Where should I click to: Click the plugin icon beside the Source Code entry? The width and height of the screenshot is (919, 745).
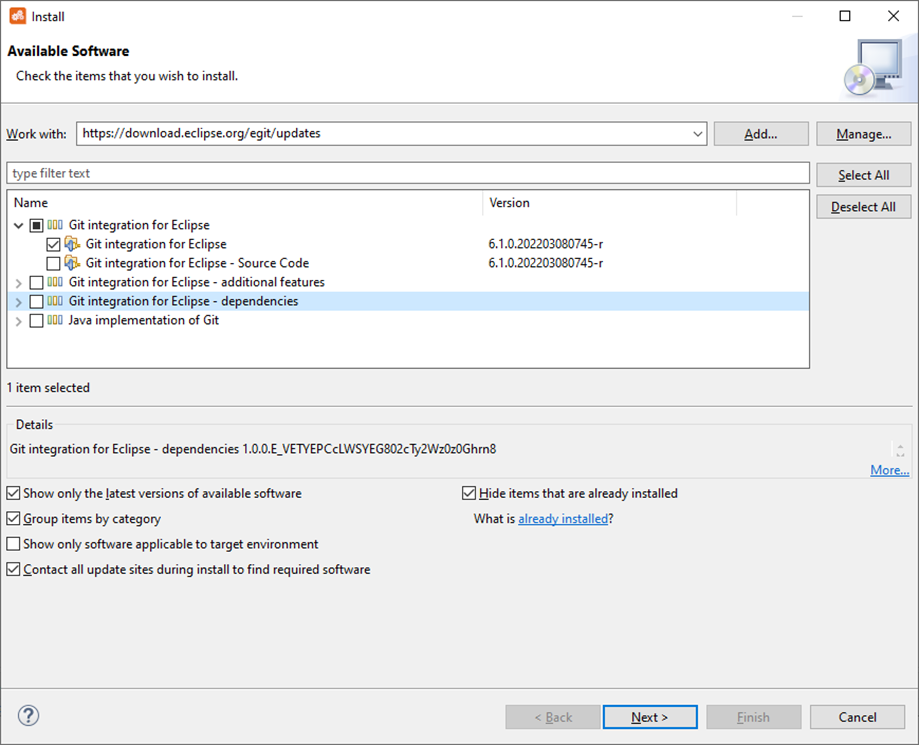coord(71,262)
